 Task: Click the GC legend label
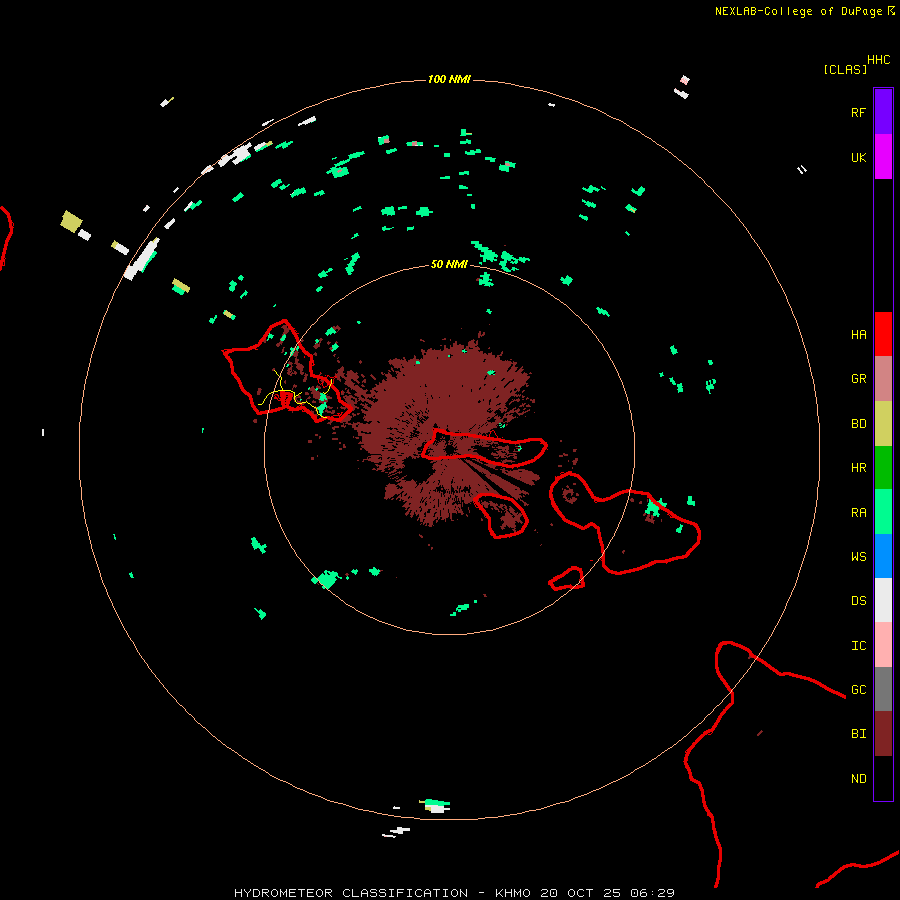pyautogui.click(x=858, y=690)
